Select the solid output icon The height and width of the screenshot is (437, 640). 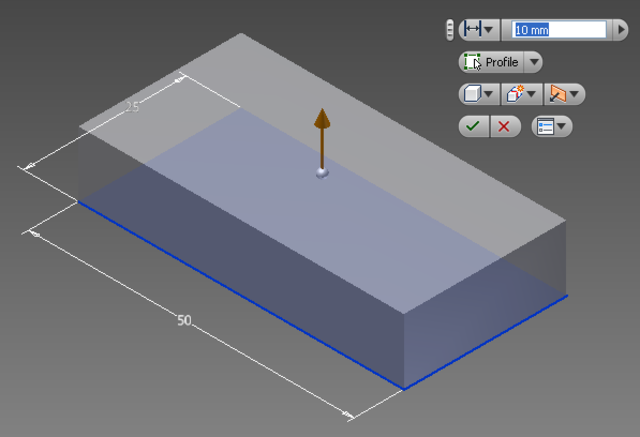pos(472,94)
